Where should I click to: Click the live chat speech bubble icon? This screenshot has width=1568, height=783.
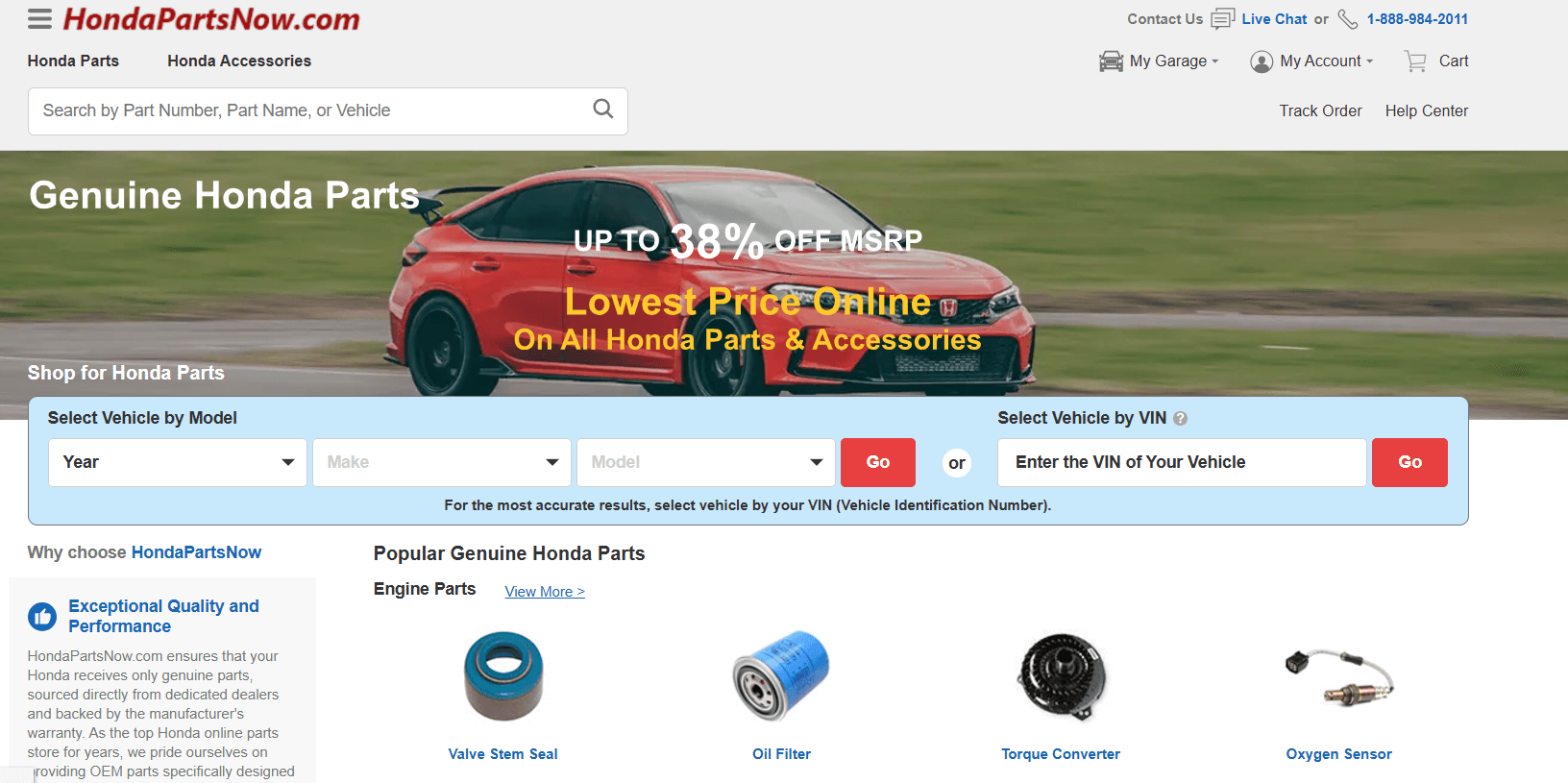1223,18
